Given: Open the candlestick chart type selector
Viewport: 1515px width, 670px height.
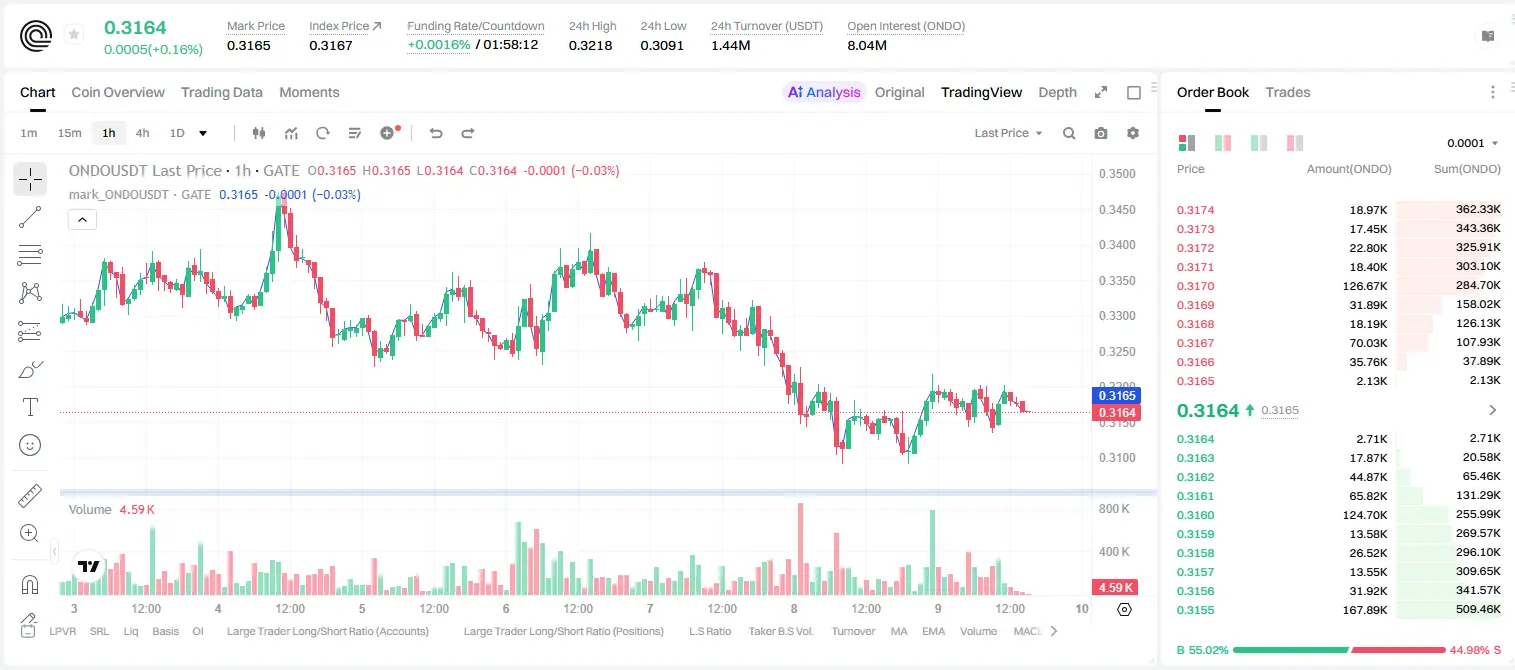Looking at the screenshot, I should pos(260,133).
